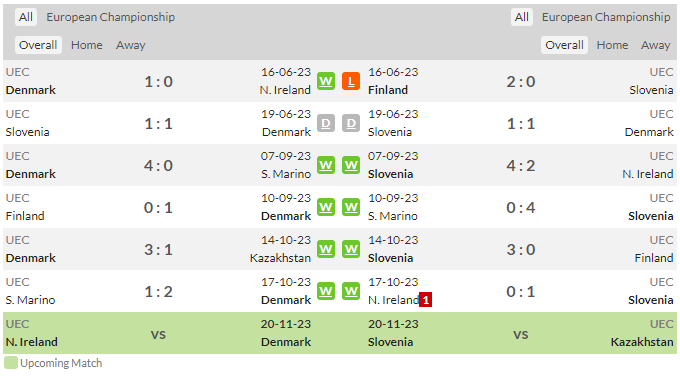The image size is (680, 390).
Task: Click the right grey D draw badge
Action: [351, 123]
